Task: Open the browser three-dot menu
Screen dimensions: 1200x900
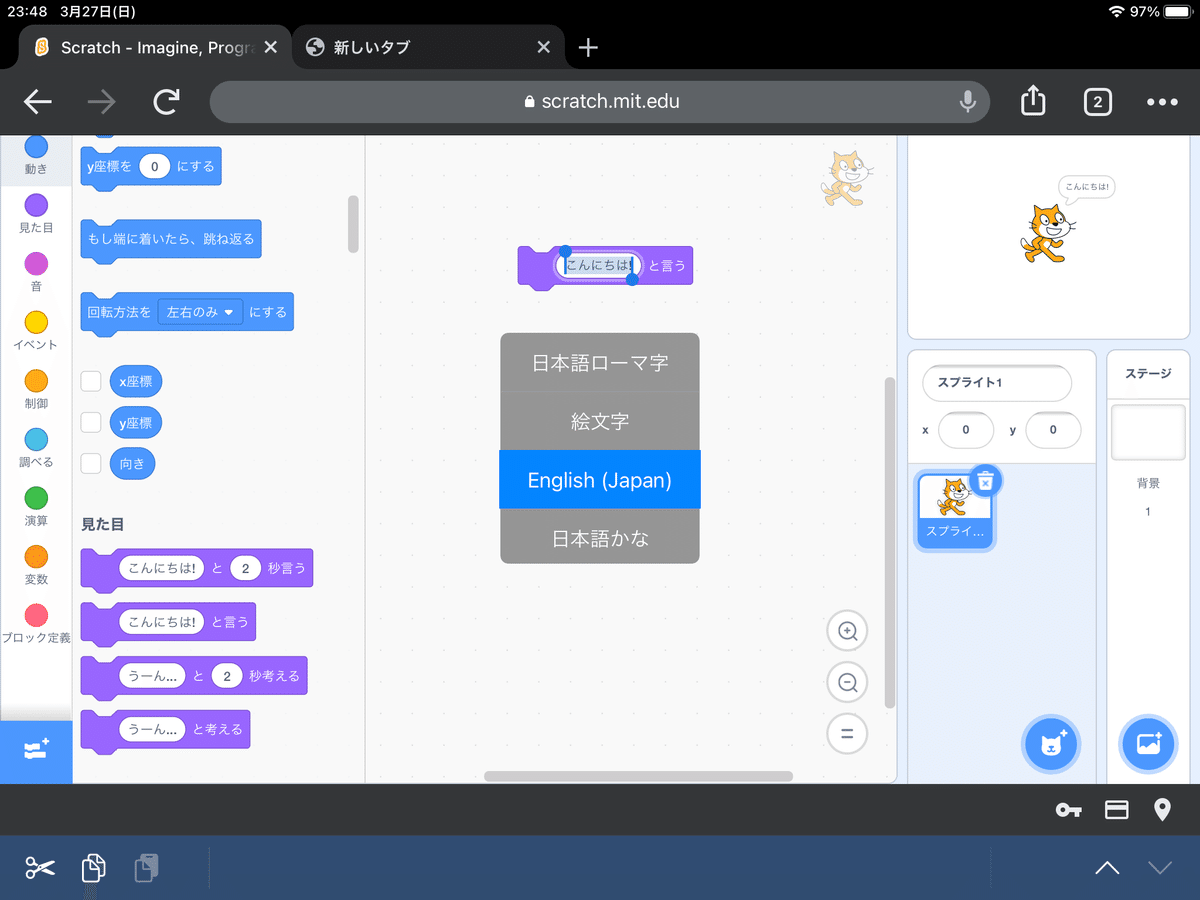Action: [x=1162, y=102]
